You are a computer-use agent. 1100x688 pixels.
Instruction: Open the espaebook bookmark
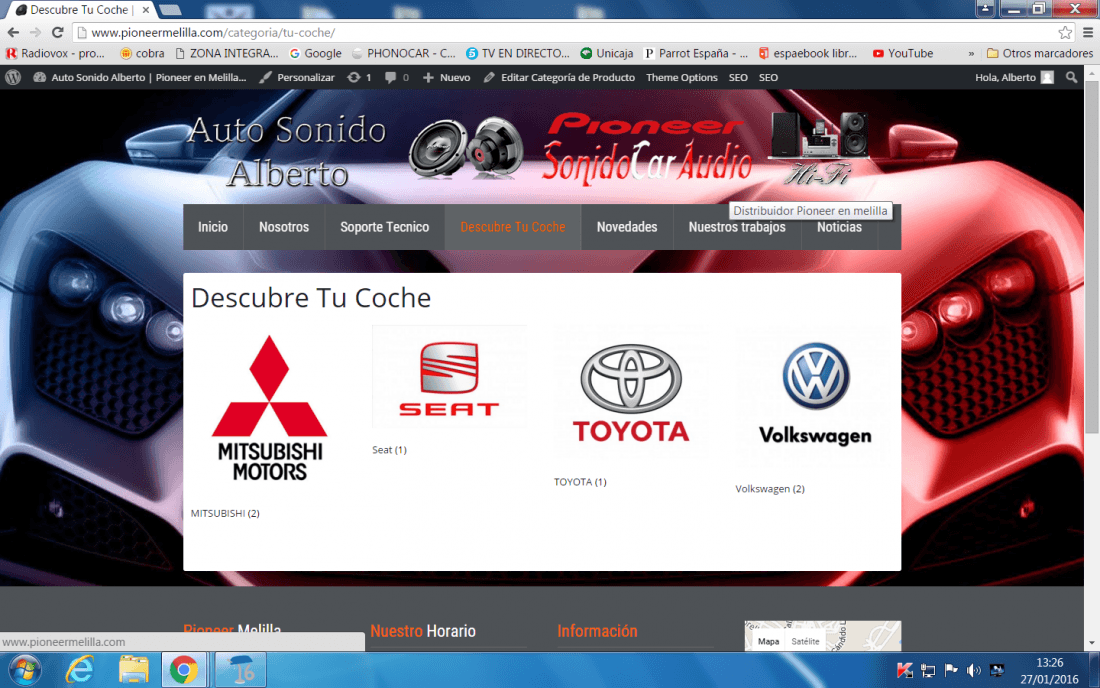tap(808, 53)
